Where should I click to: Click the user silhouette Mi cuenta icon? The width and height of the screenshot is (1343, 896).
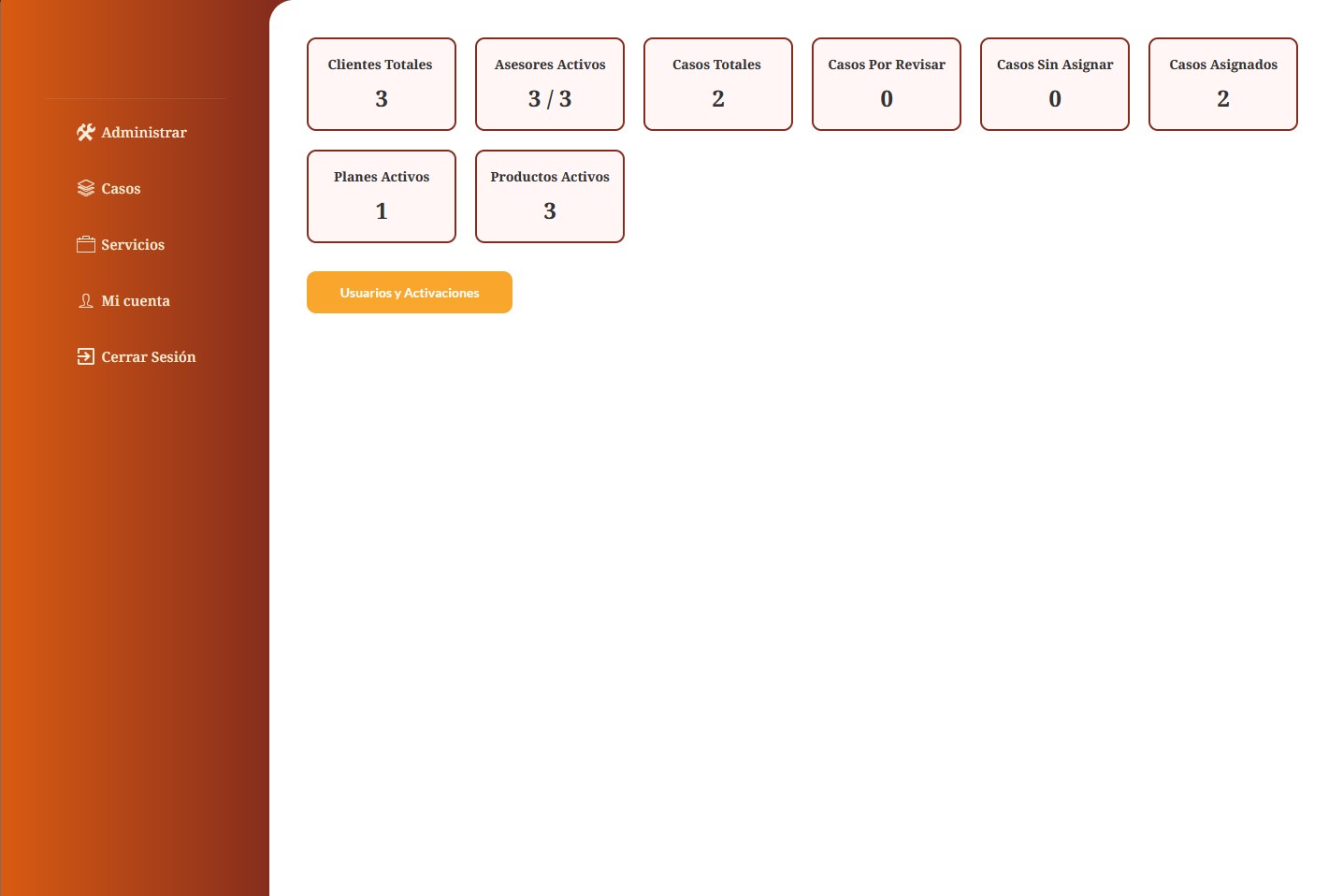click(x=85, y=301)
